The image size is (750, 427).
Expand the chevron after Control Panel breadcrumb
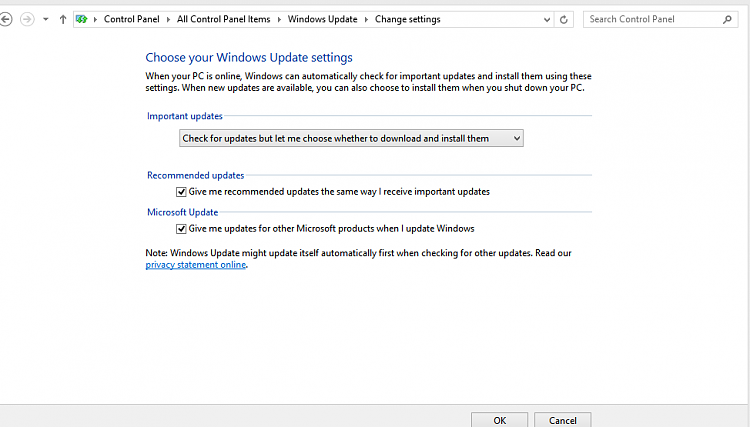point(168,20)
